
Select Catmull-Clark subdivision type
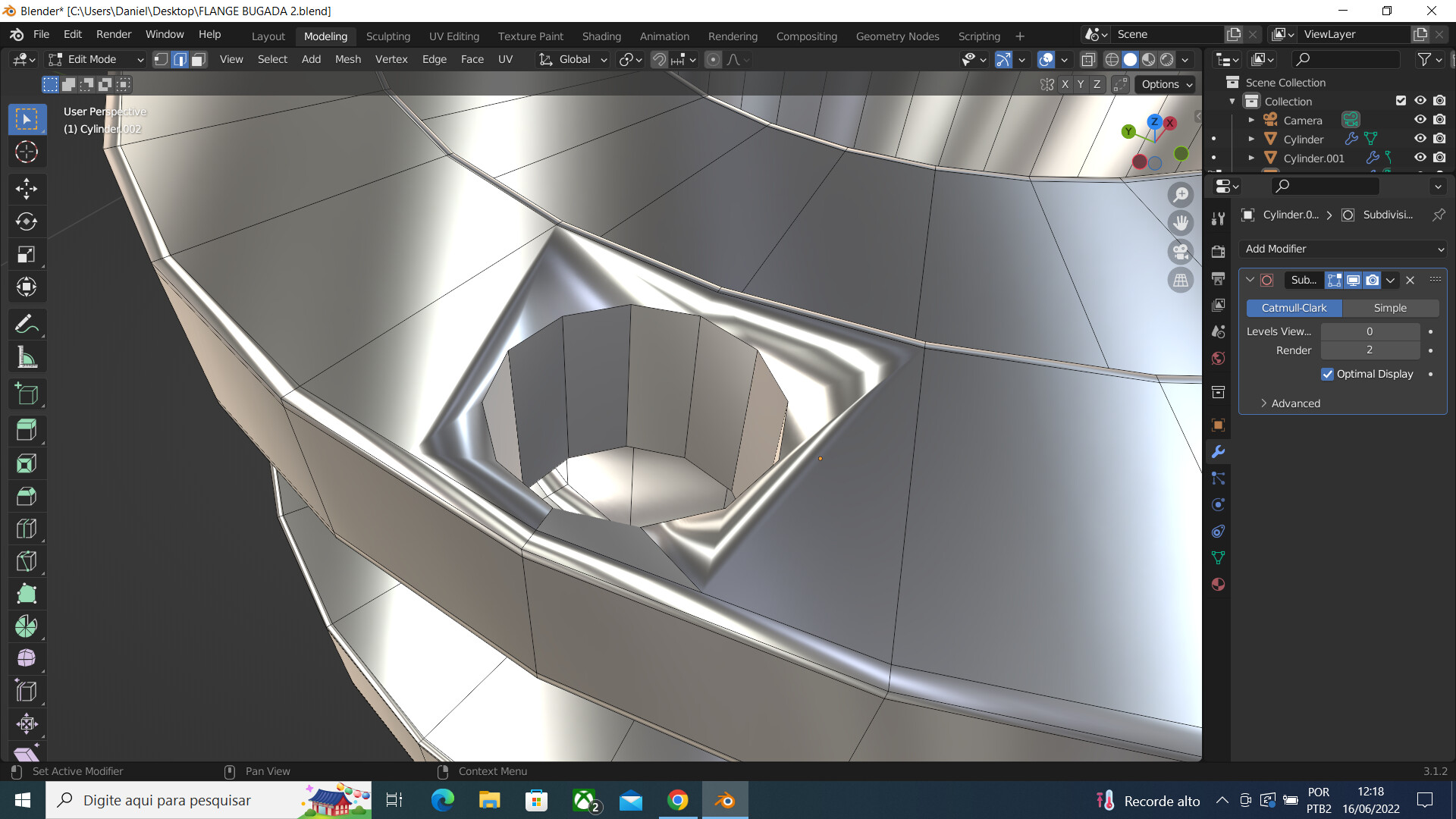[x=1294, y=308]
